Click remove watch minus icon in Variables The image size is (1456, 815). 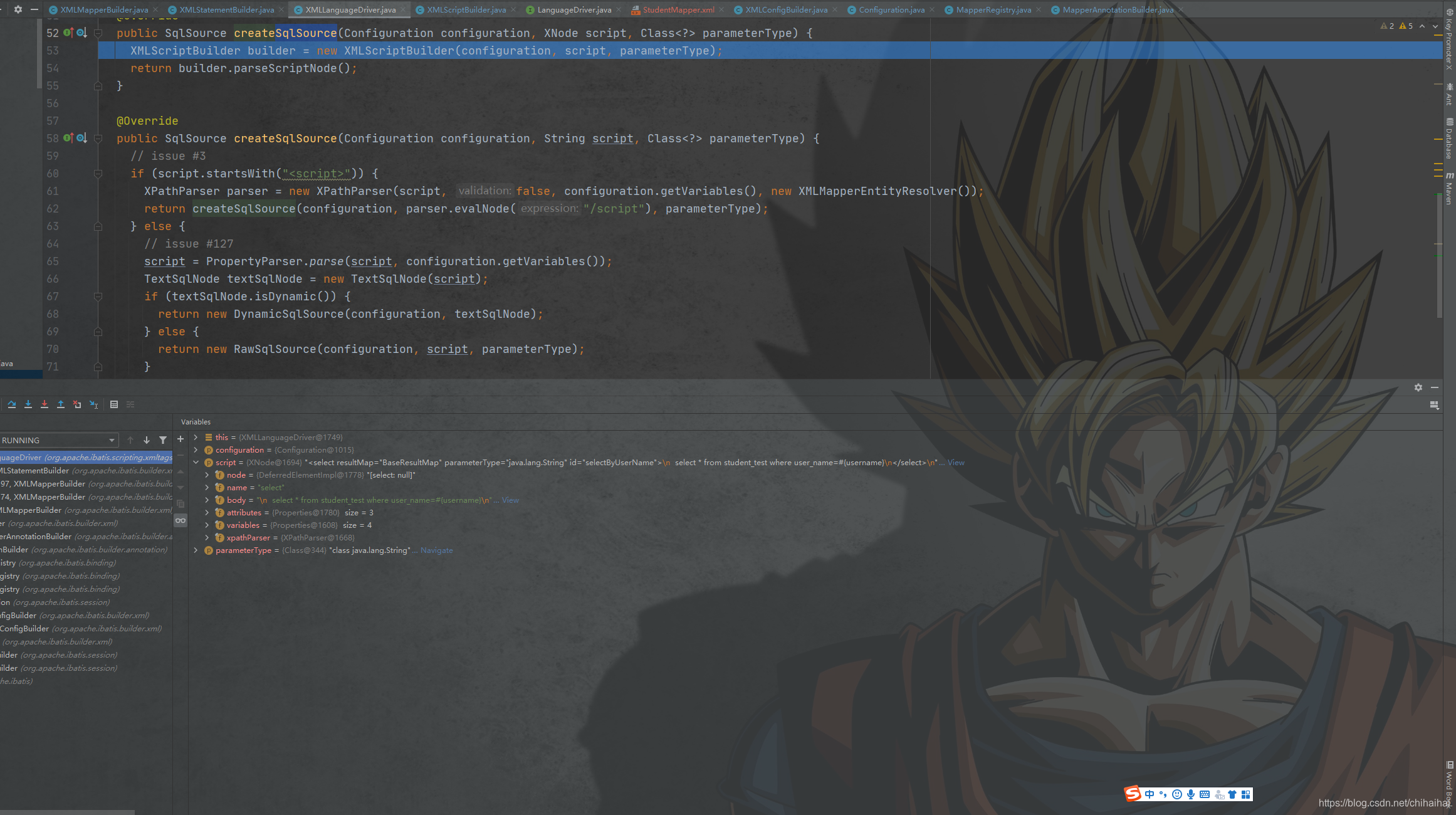click(181, 455)
